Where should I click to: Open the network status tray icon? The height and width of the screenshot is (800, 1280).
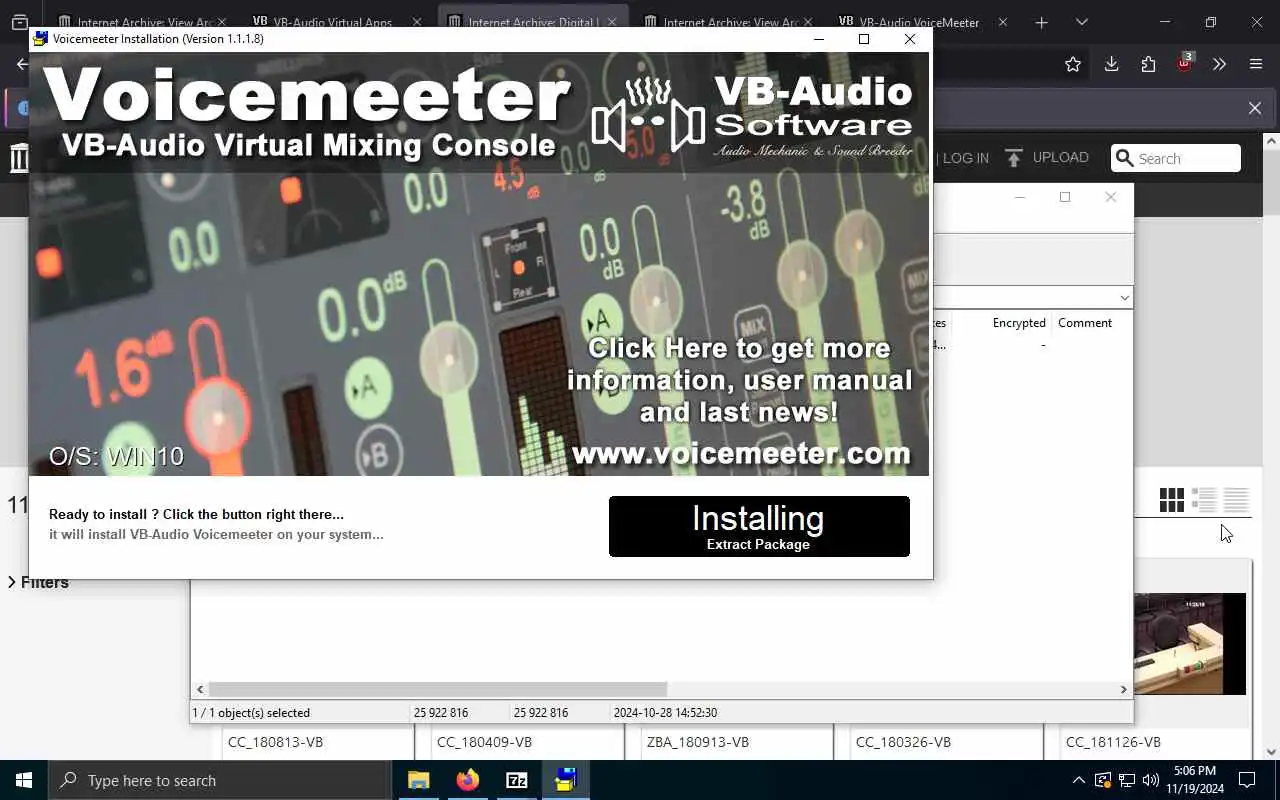pyautogui.click(x=1127, y=780)
